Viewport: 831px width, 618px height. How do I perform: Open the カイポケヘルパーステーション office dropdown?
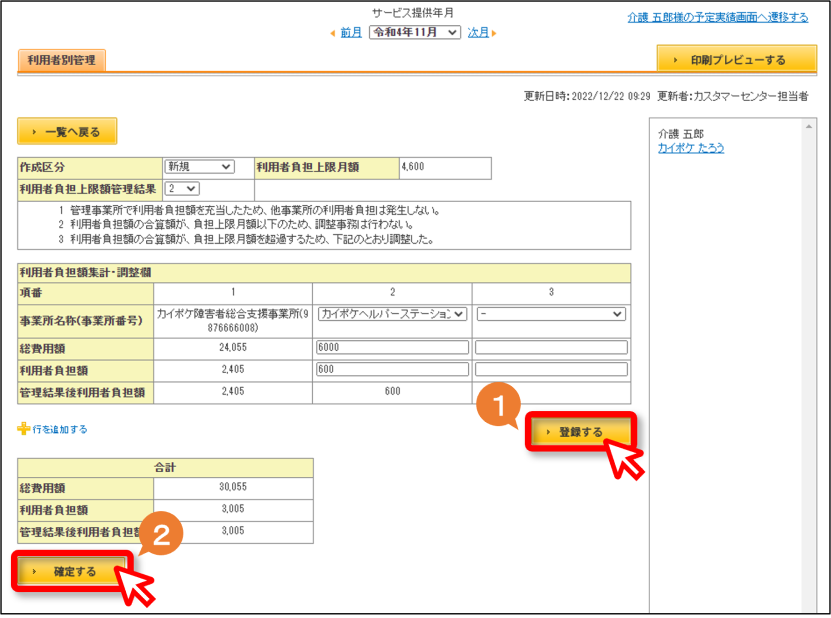[x=392, y=314]
